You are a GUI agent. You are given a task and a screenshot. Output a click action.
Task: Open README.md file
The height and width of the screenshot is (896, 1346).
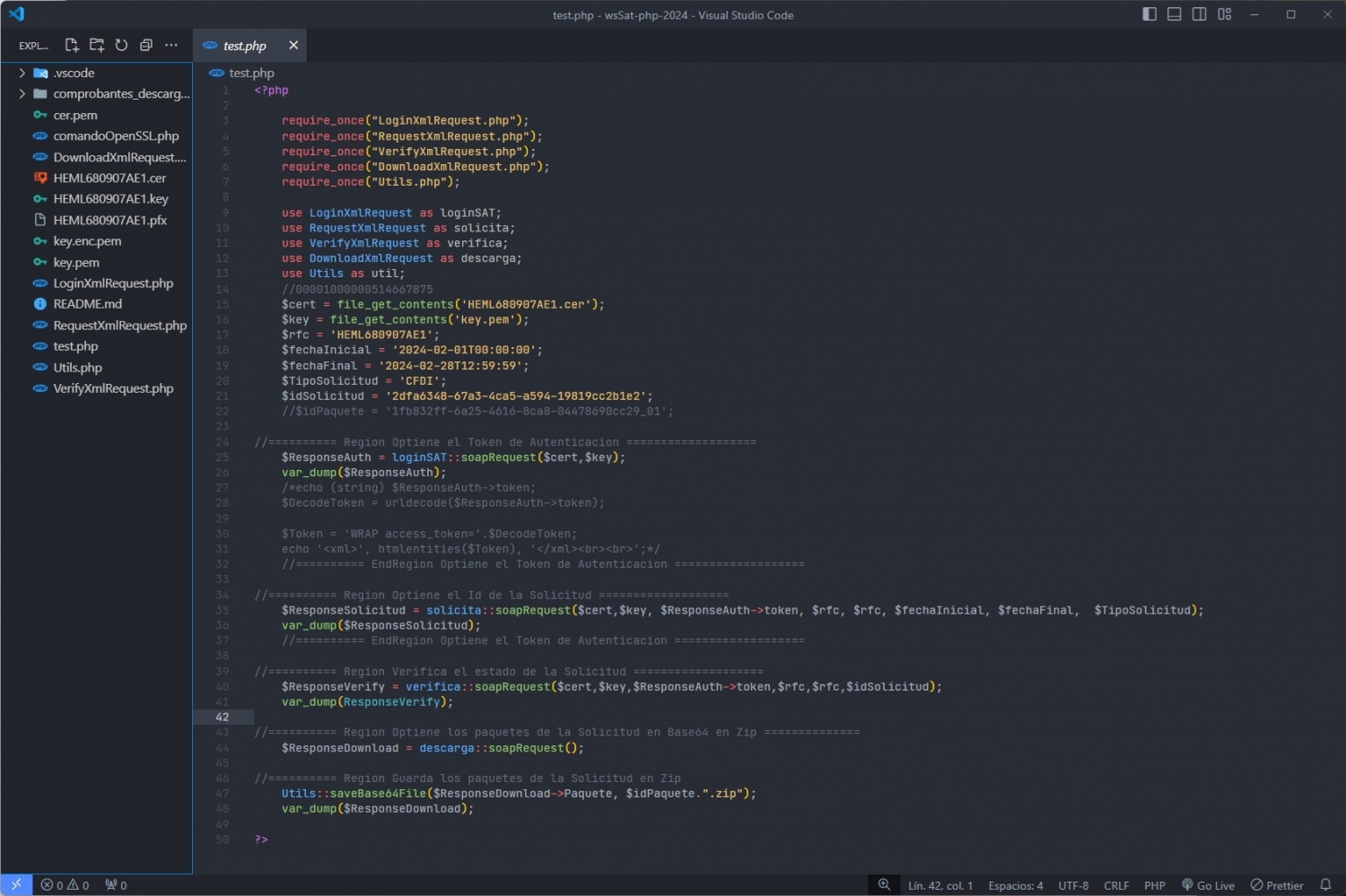point(96,303)
